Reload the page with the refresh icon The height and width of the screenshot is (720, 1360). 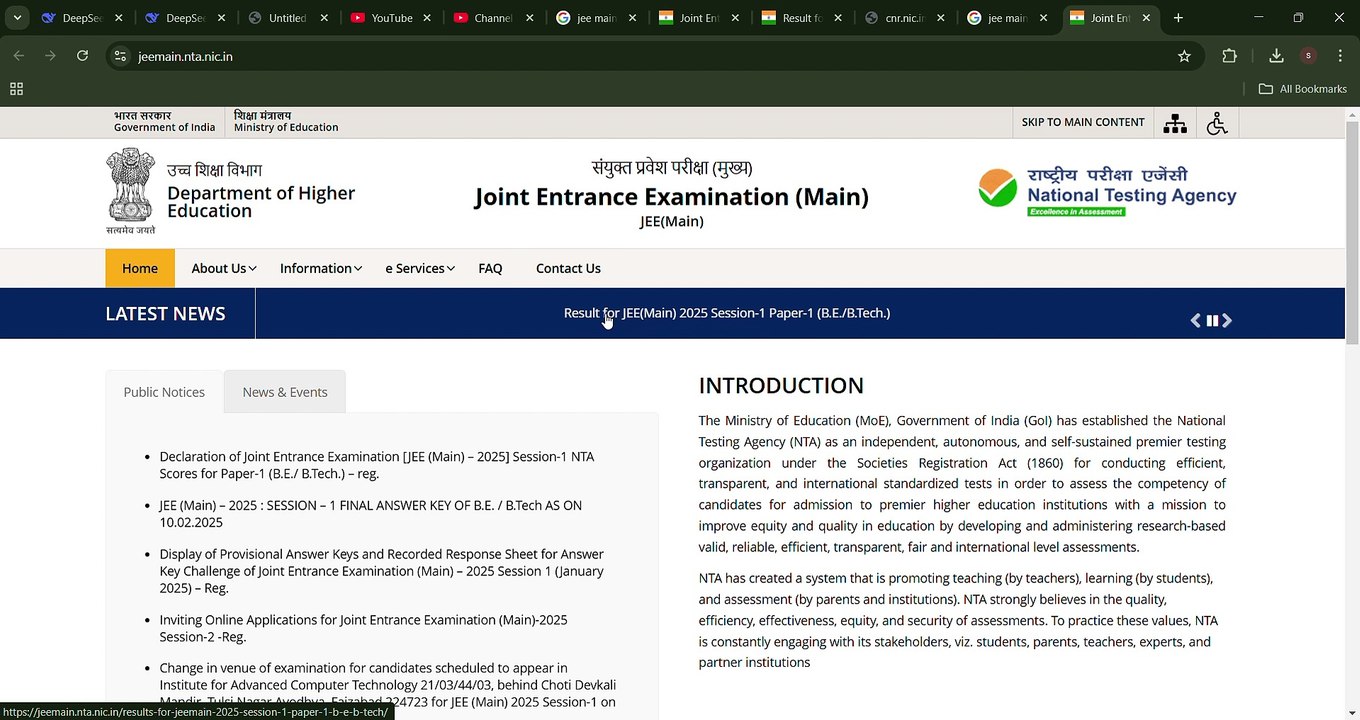coord(82,56)
